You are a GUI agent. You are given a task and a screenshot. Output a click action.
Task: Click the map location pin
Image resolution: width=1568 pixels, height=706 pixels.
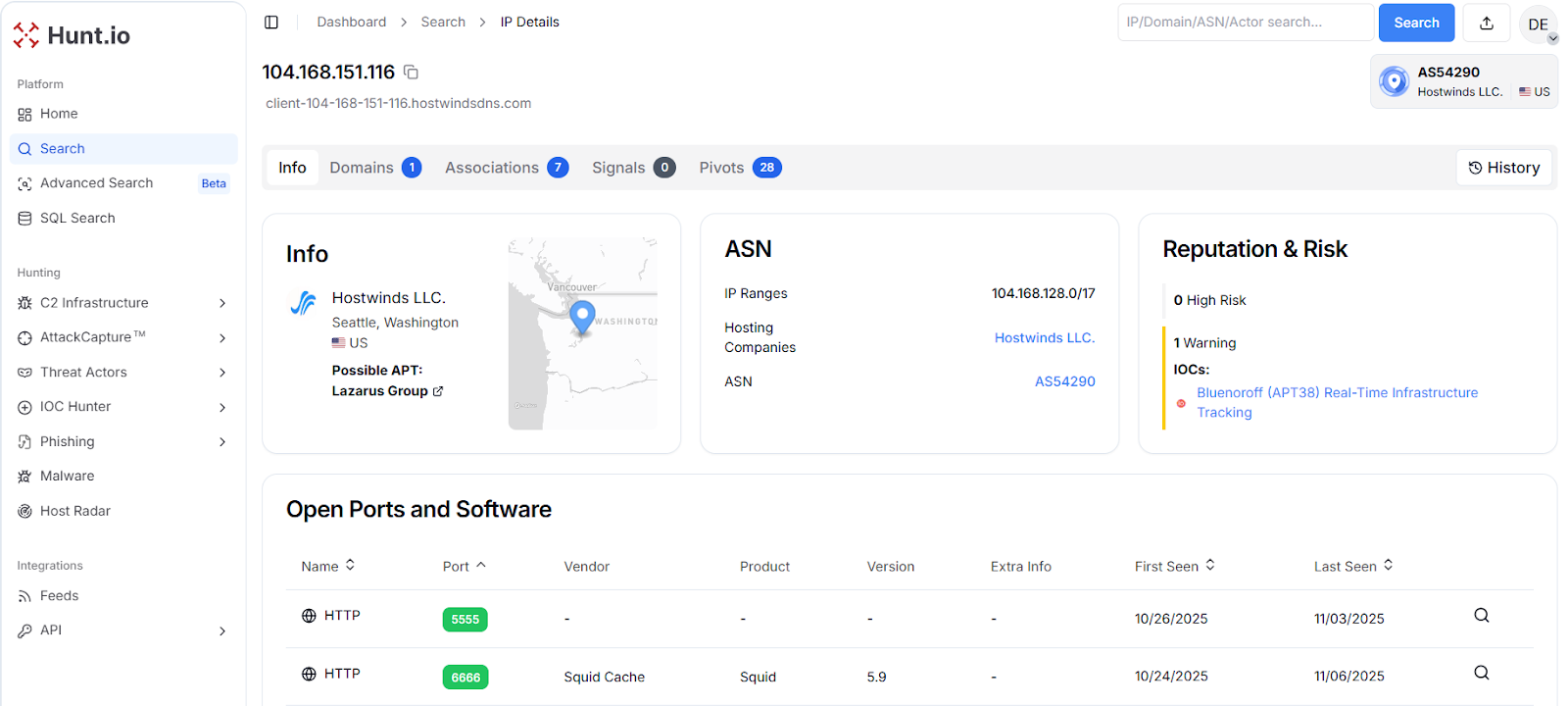582,317
